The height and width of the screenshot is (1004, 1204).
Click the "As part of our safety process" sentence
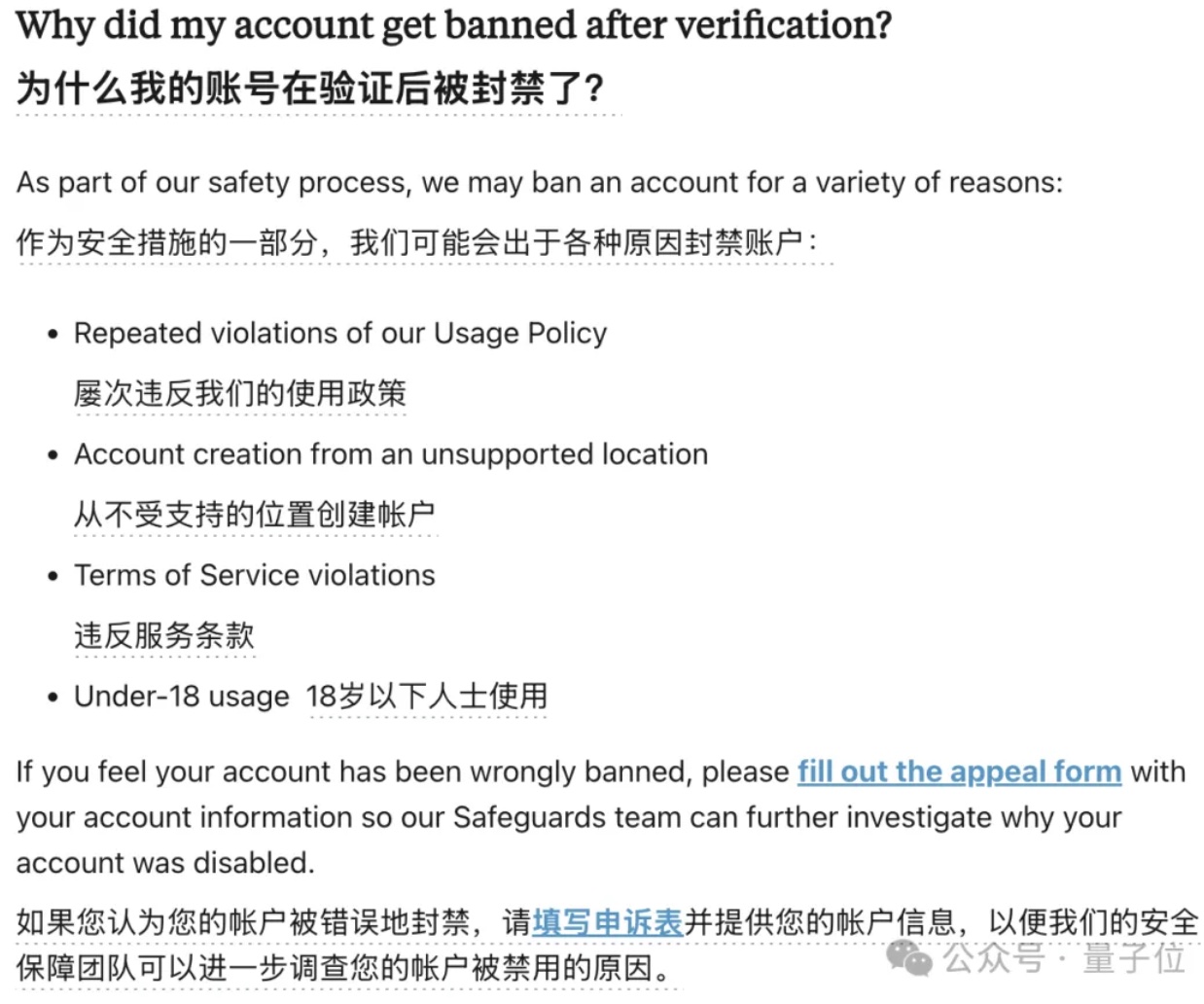coord(540,182)
